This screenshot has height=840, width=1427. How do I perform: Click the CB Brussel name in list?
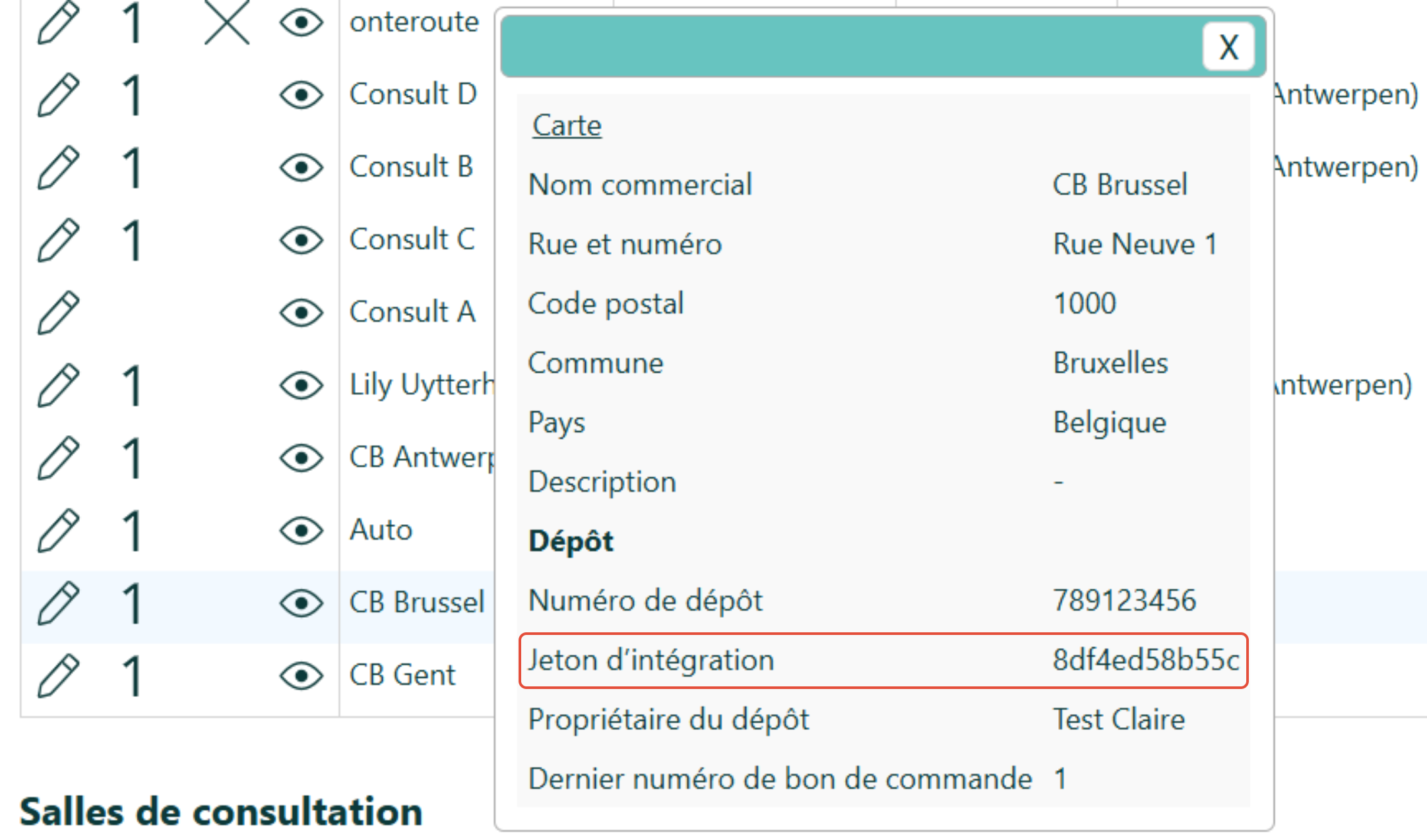pos(416,603)
